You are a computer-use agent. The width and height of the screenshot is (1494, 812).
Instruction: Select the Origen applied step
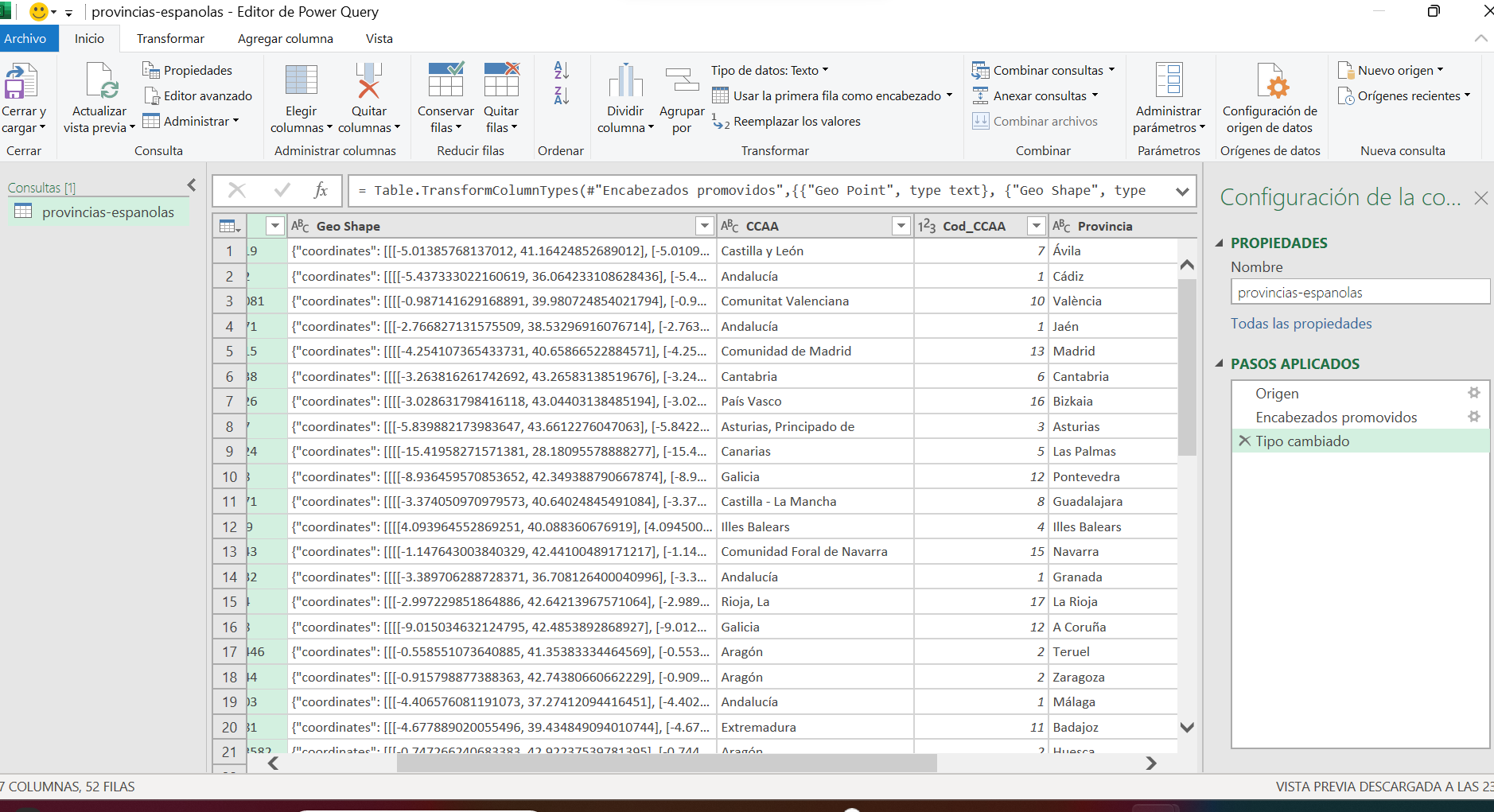point(1277,393)
